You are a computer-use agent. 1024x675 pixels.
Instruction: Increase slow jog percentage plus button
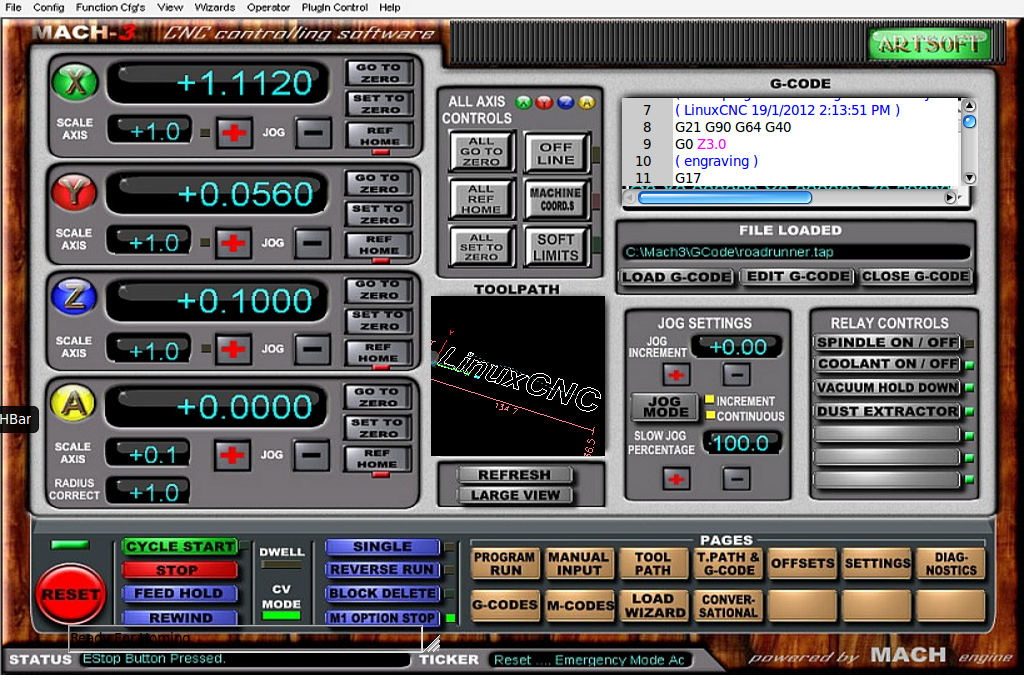click(x=676, y=479)
